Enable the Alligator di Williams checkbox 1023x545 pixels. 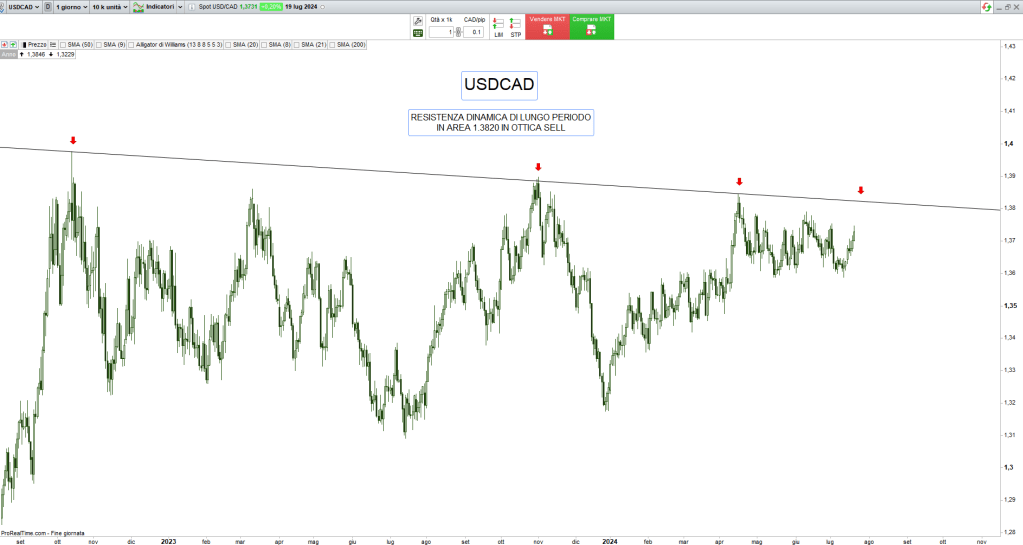pos(131,45)
